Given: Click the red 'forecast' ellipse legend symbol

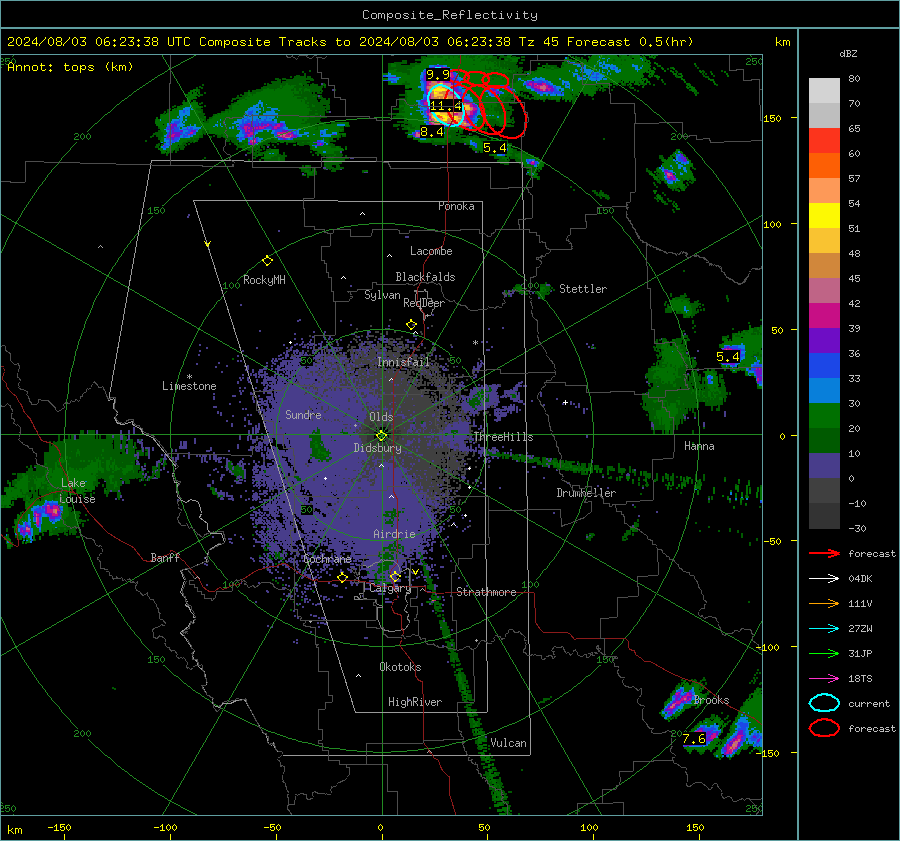Looking at the screenshot, I should (x=824, y=728).
